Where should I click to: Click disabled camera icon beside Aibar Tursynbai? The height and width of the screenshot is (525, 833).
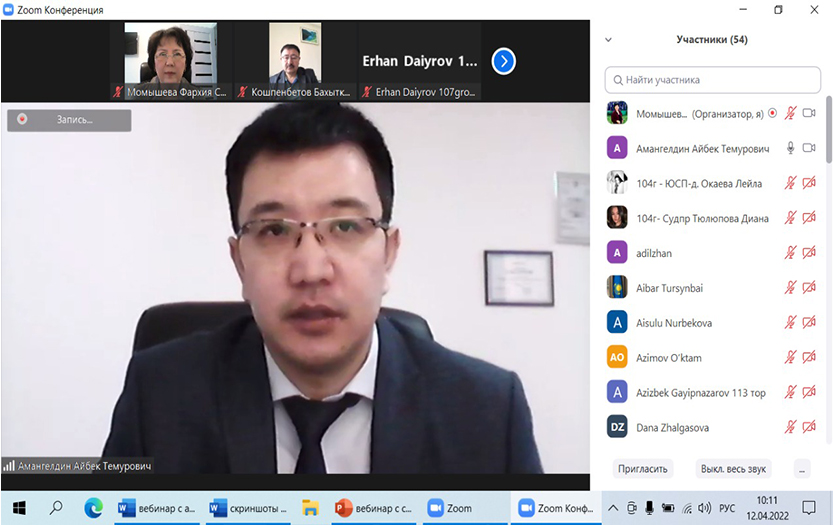pyautogui.click(x=809, y=288)
